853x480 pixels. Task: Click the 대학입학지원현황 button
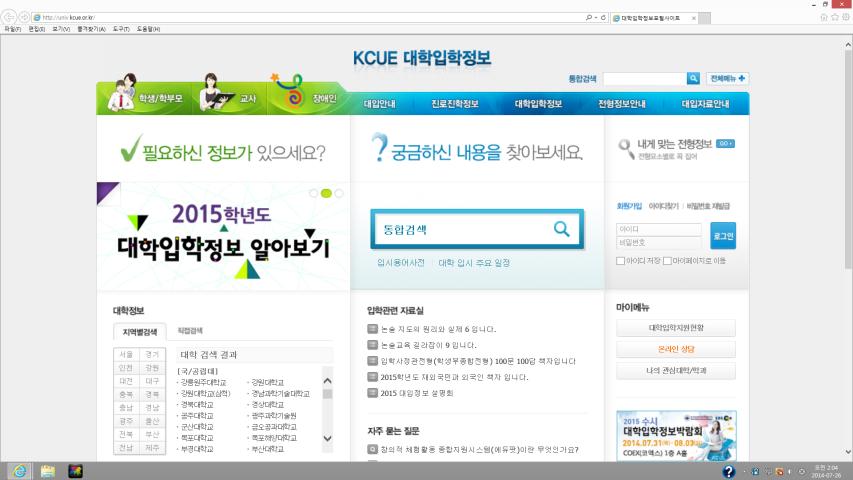coord(676,328)
